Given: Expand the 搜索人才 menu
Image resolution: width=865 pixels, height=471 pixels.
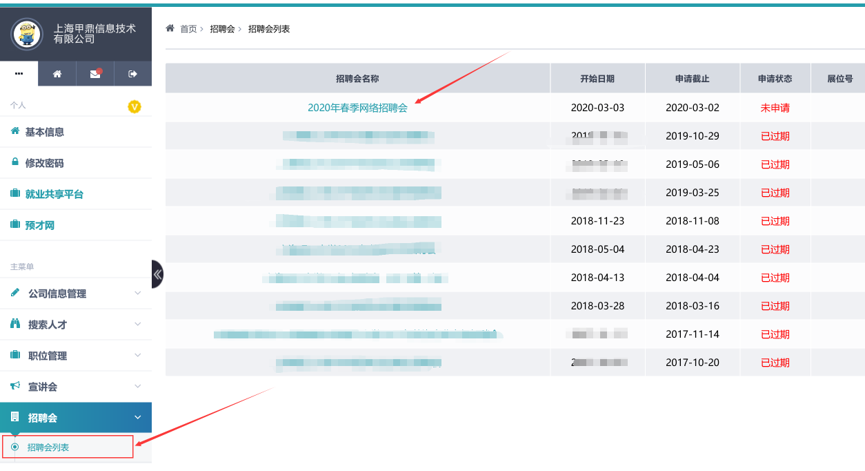Looking at the screenshot, I should (x=47, y=325).
